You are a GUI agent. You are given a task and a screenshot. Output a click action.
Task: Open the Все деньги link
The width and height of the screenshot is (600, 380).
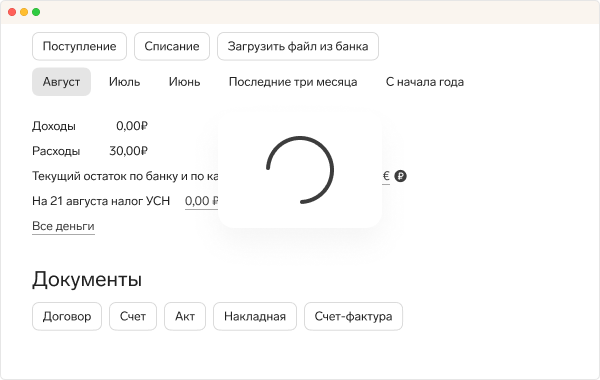pos(63,226)
